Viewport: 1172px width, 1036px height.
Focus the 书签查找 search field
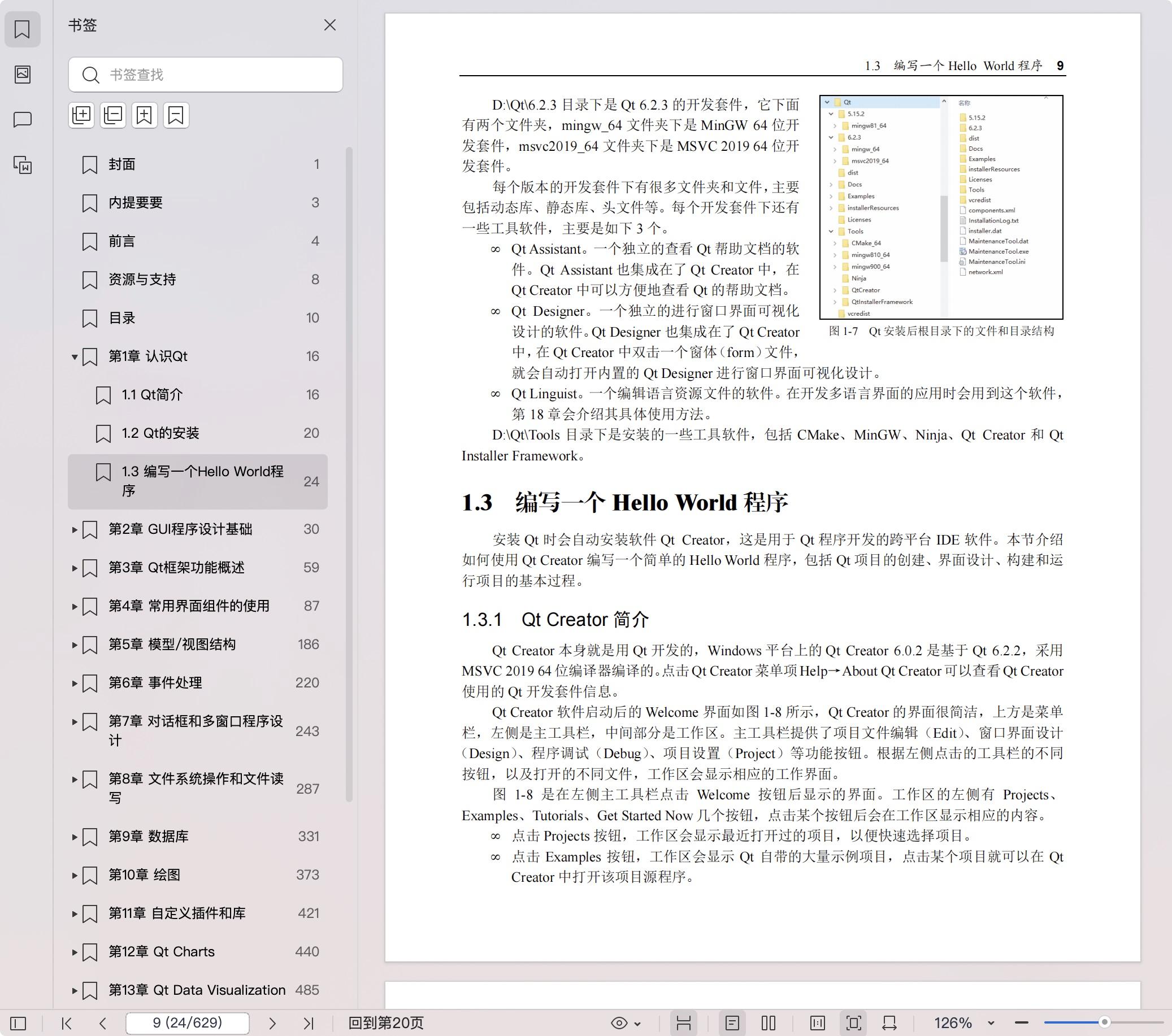coord(205,75)
